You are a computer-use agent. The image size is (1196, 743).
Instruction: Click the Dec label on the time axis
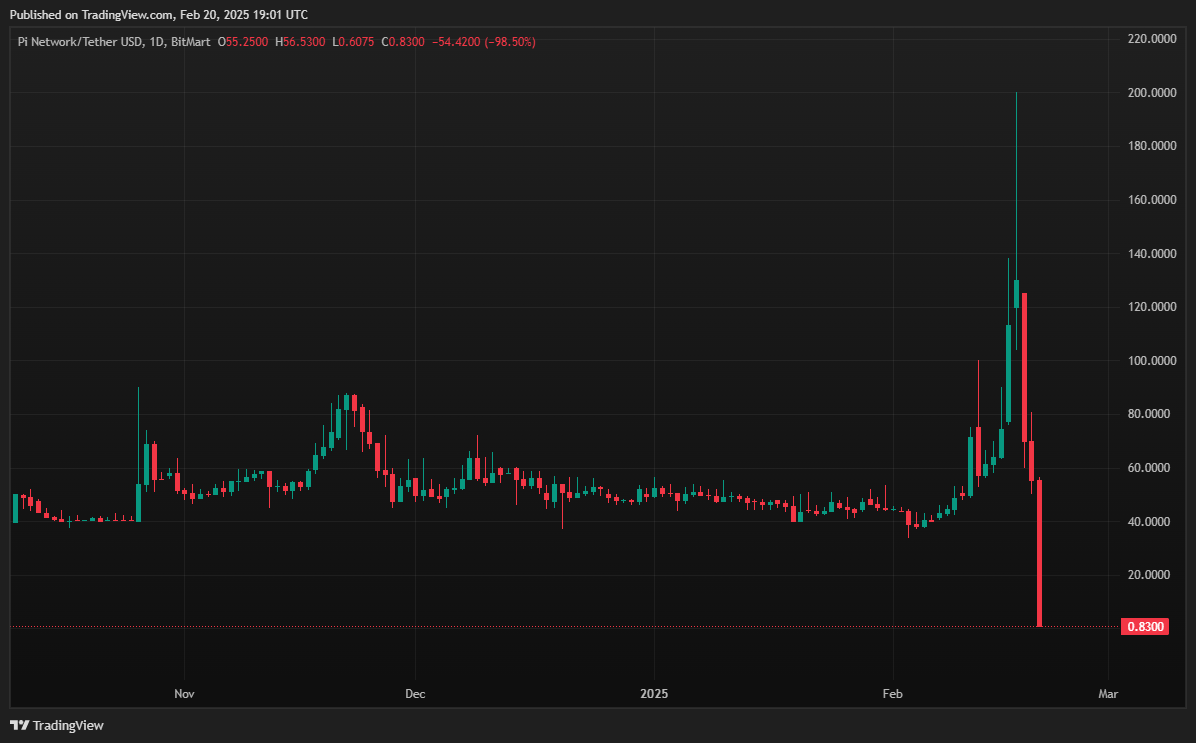coord(415,693)
